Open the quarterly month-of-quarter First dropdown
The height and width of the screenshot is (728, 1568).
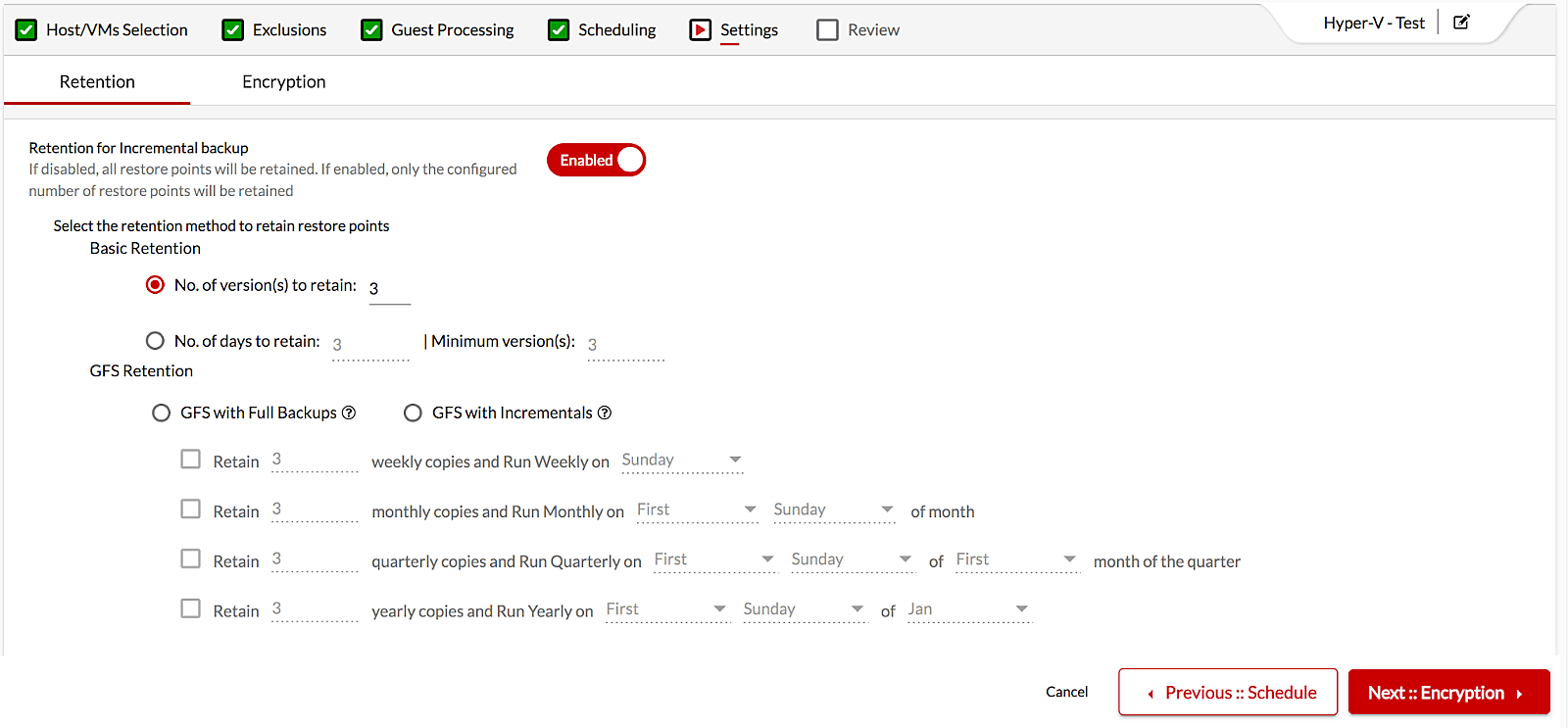pos(1016,560)
